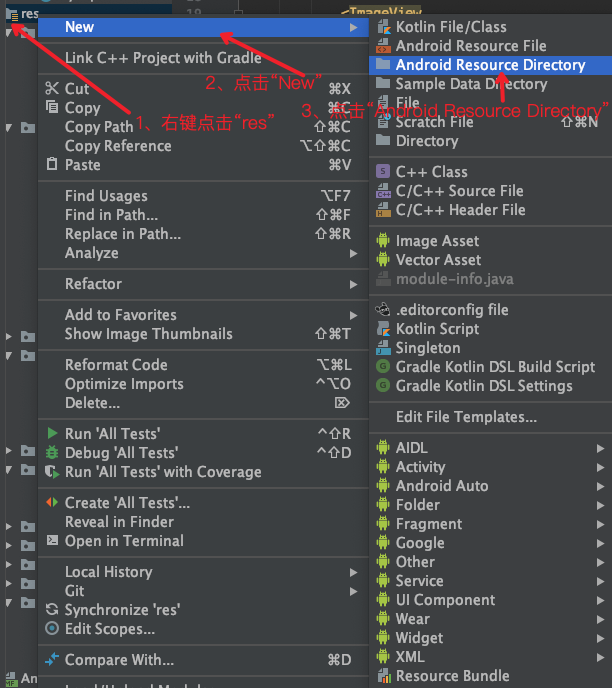Screen dimensions: 612x688
Task: Click the Cut scissors icon
Action: pyautogui.click(x=52, y=88)
